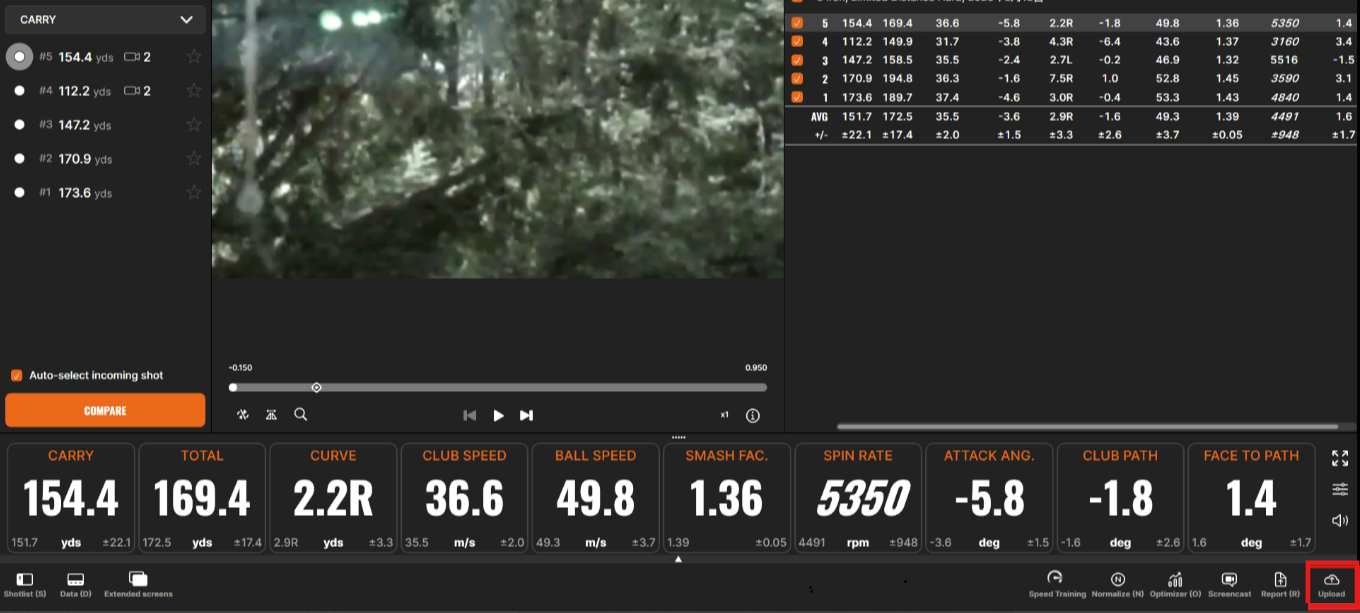Click the swing video preview
Screen dimensions: 1360x613
tap(498, 139)
